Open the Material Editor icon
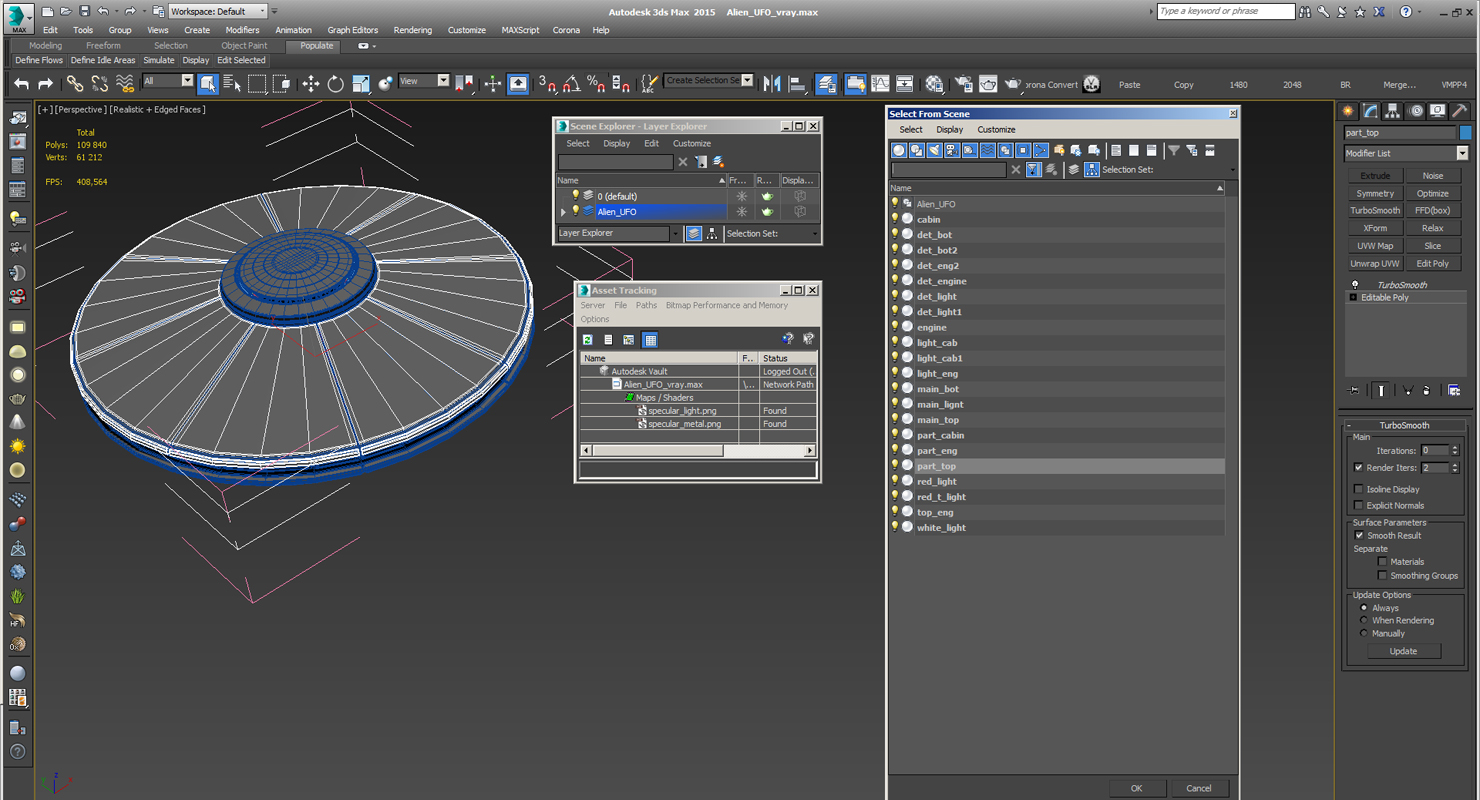This screenshot has height=800, width=1480. [934, 84]
